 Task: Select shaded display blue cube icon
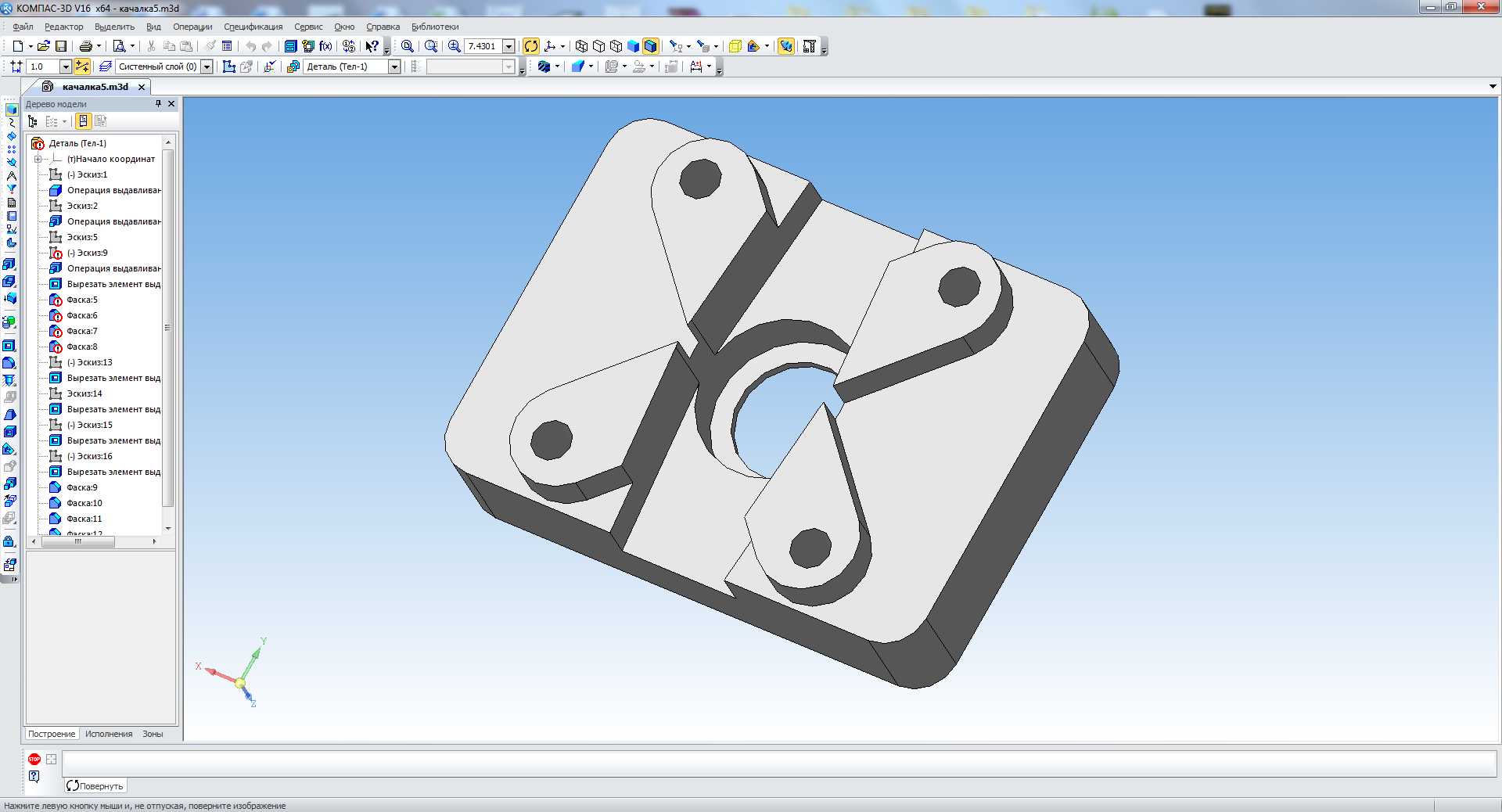633,46
